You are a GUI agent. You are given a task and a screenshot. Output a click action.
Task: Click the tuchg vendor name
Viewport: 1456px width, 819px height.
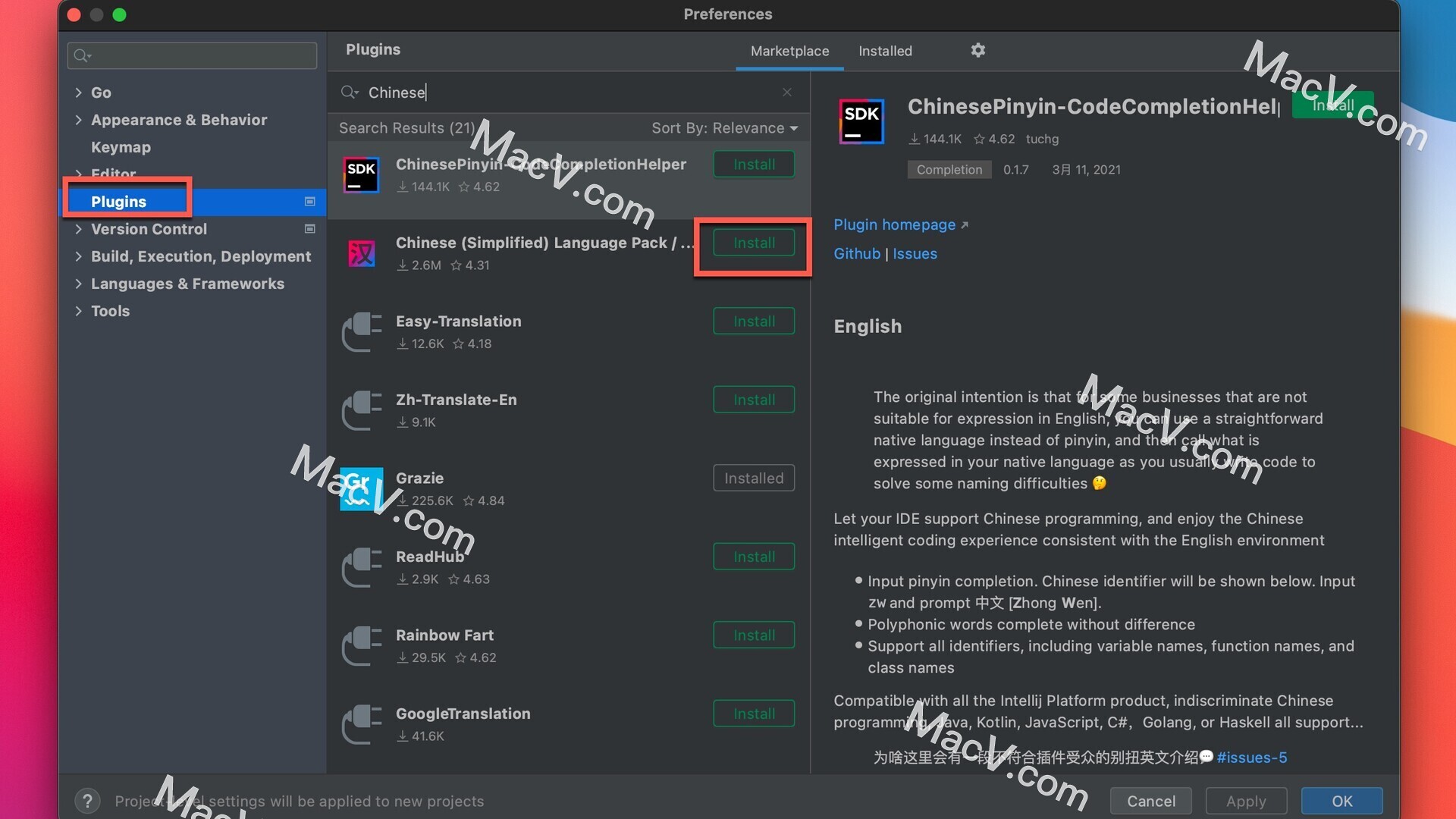pyautogui.click(x=1042, y=139)
